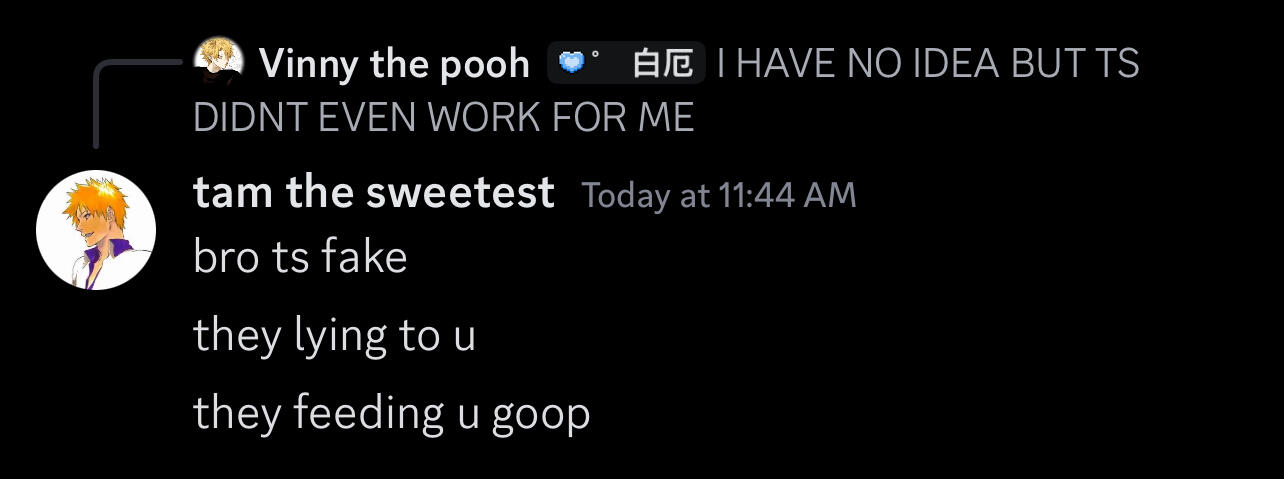Click Vinny the pooh's small reply avatar
Image resolution: width=1284 pixels, height=479 pixels.
[219, 62]
